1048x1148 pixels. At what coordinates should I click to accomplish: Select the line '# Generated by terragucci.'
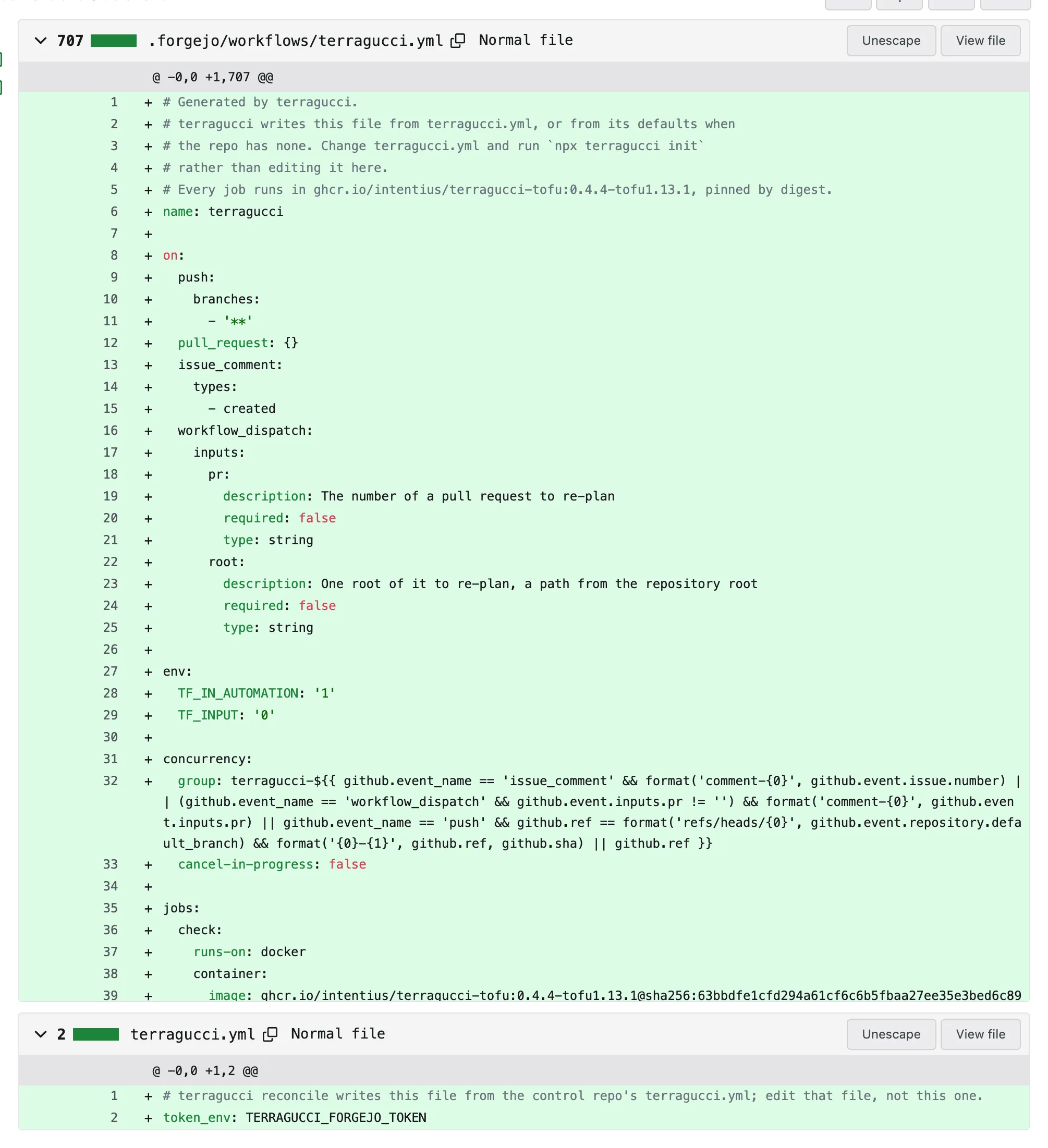click(260, 103)
